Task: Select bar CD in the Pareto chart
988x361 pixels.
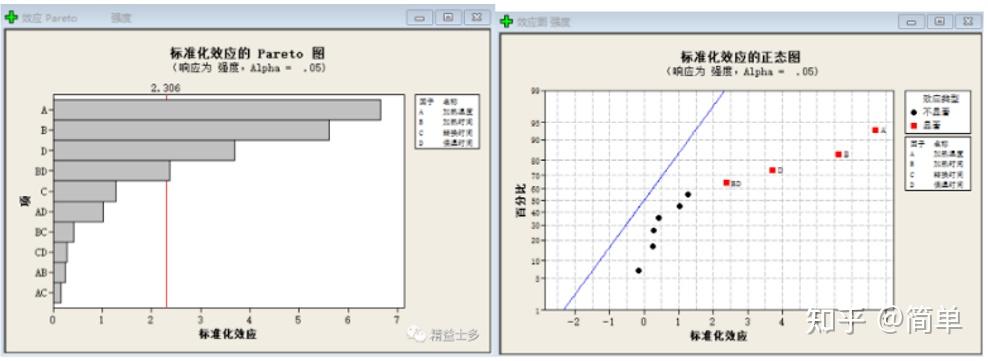Action: point(60,252)
